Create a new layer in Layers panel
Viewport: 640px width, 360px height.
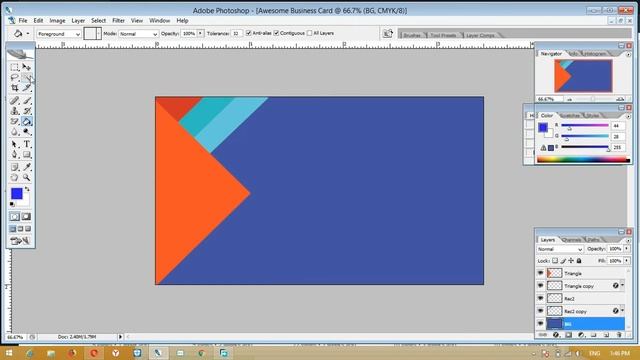(x=606, y=335)
